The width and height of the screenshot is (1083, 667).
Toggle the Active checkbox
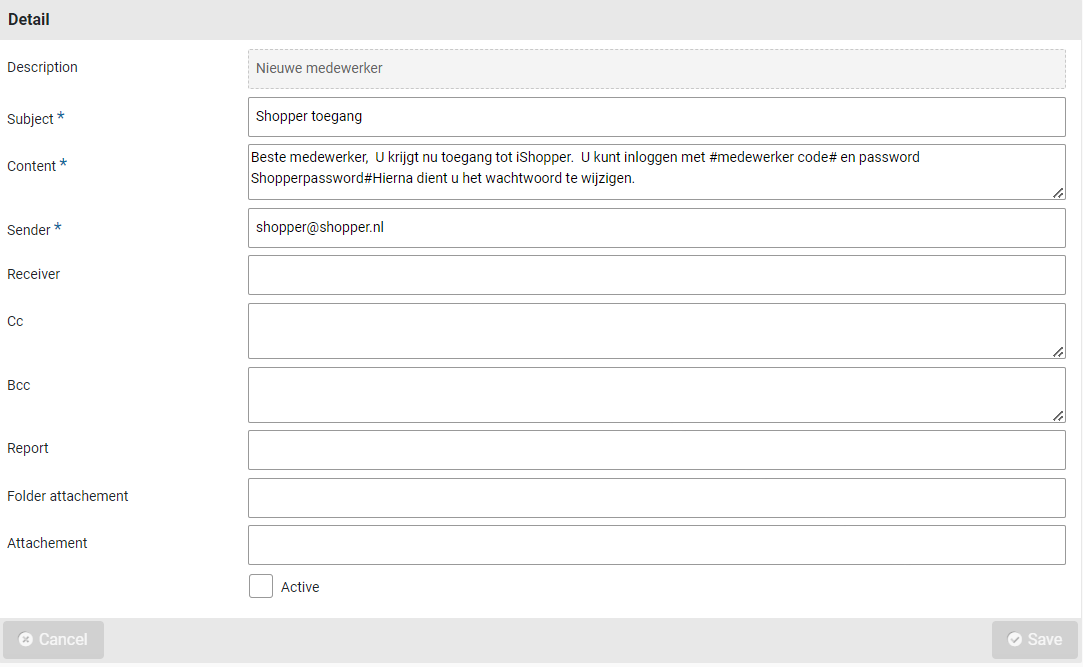(261, 586)
